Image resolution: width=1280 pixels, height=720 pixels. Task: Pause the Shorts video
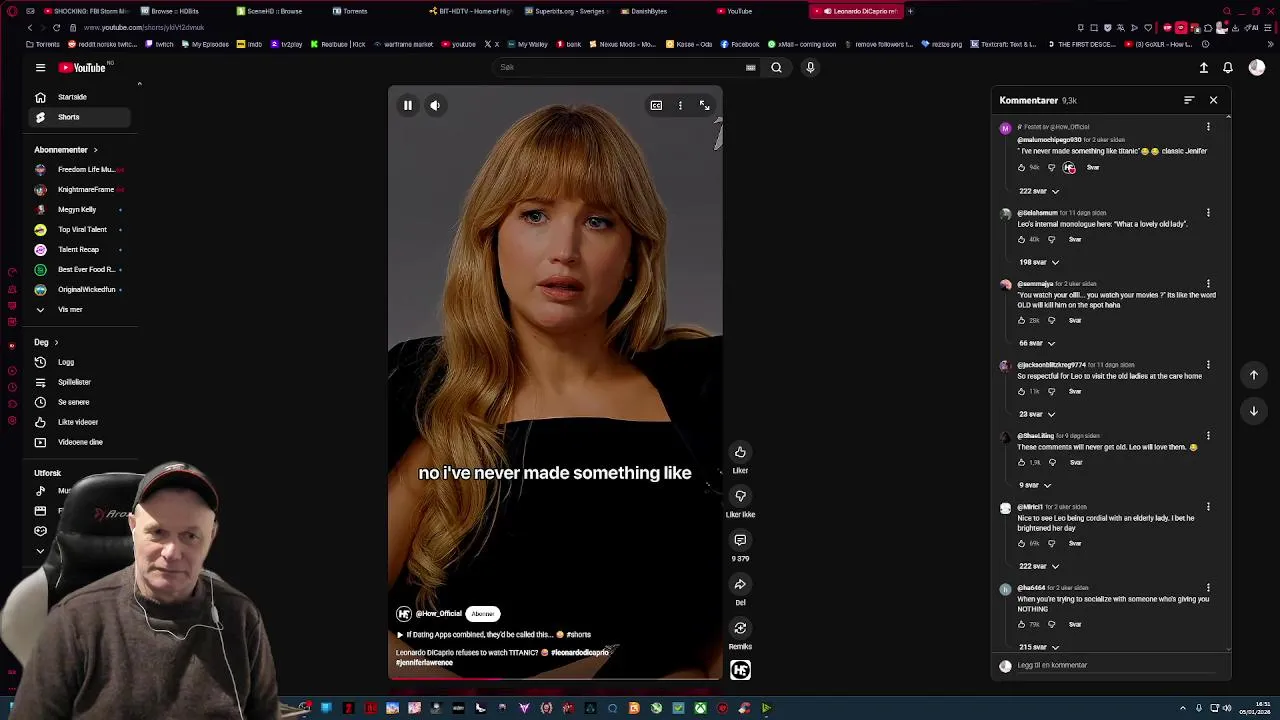tap(408, 105)
